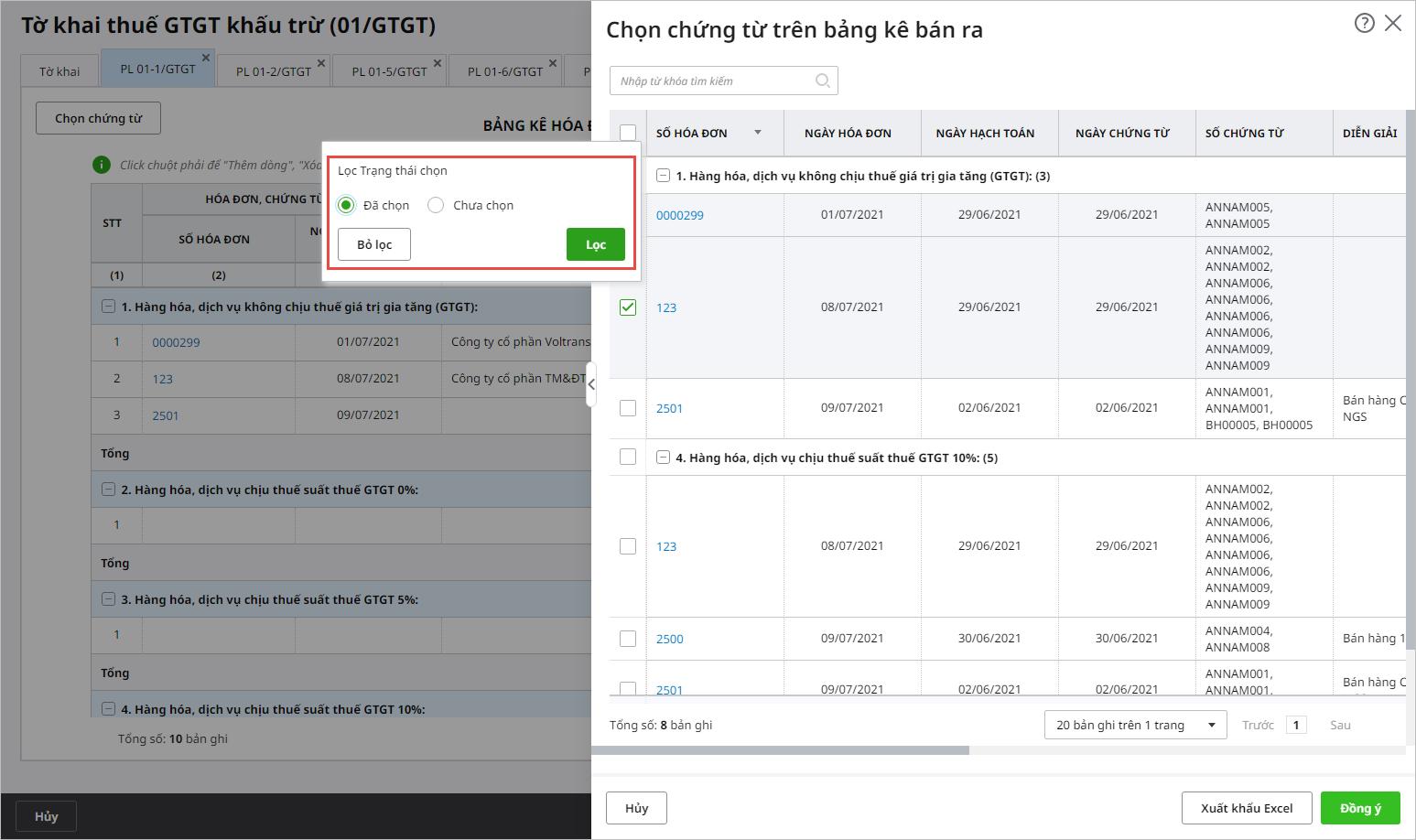Close the select documents dialog

pos(1392,23)
